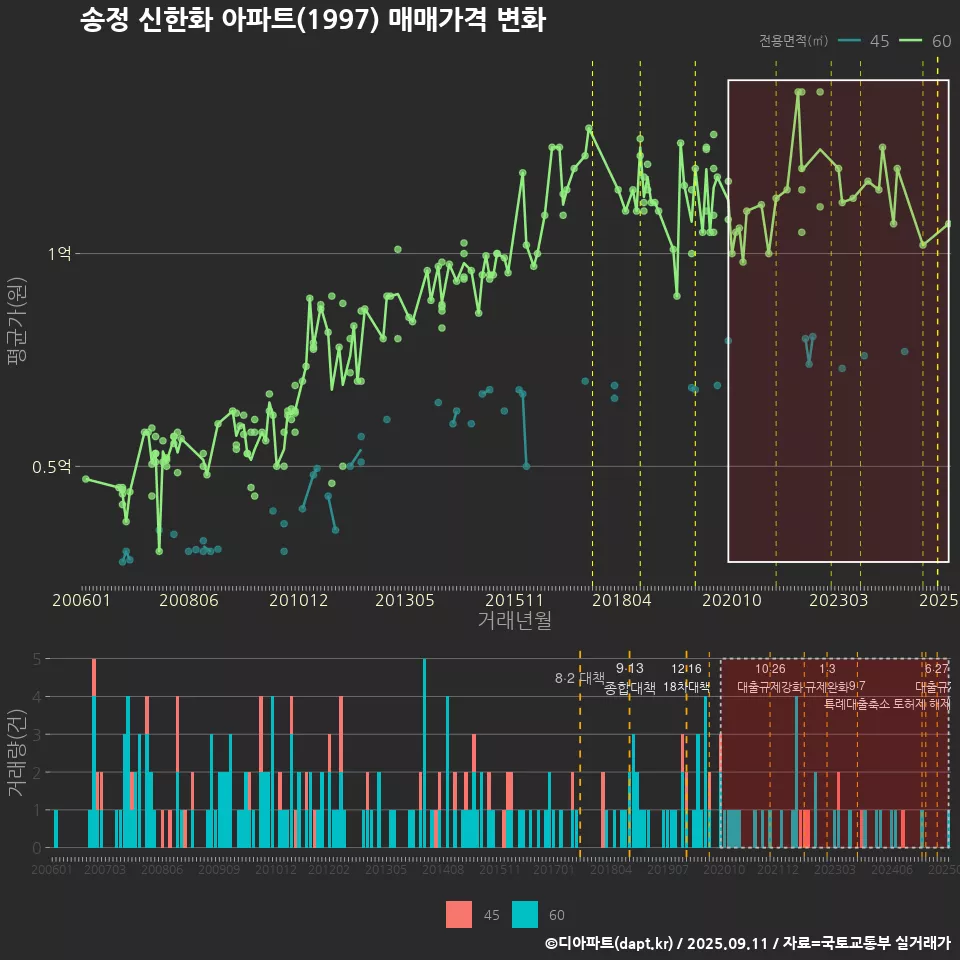Click 202010 tick label on price chart
Viewport: 960px width, 960px height.
(732, 600)
